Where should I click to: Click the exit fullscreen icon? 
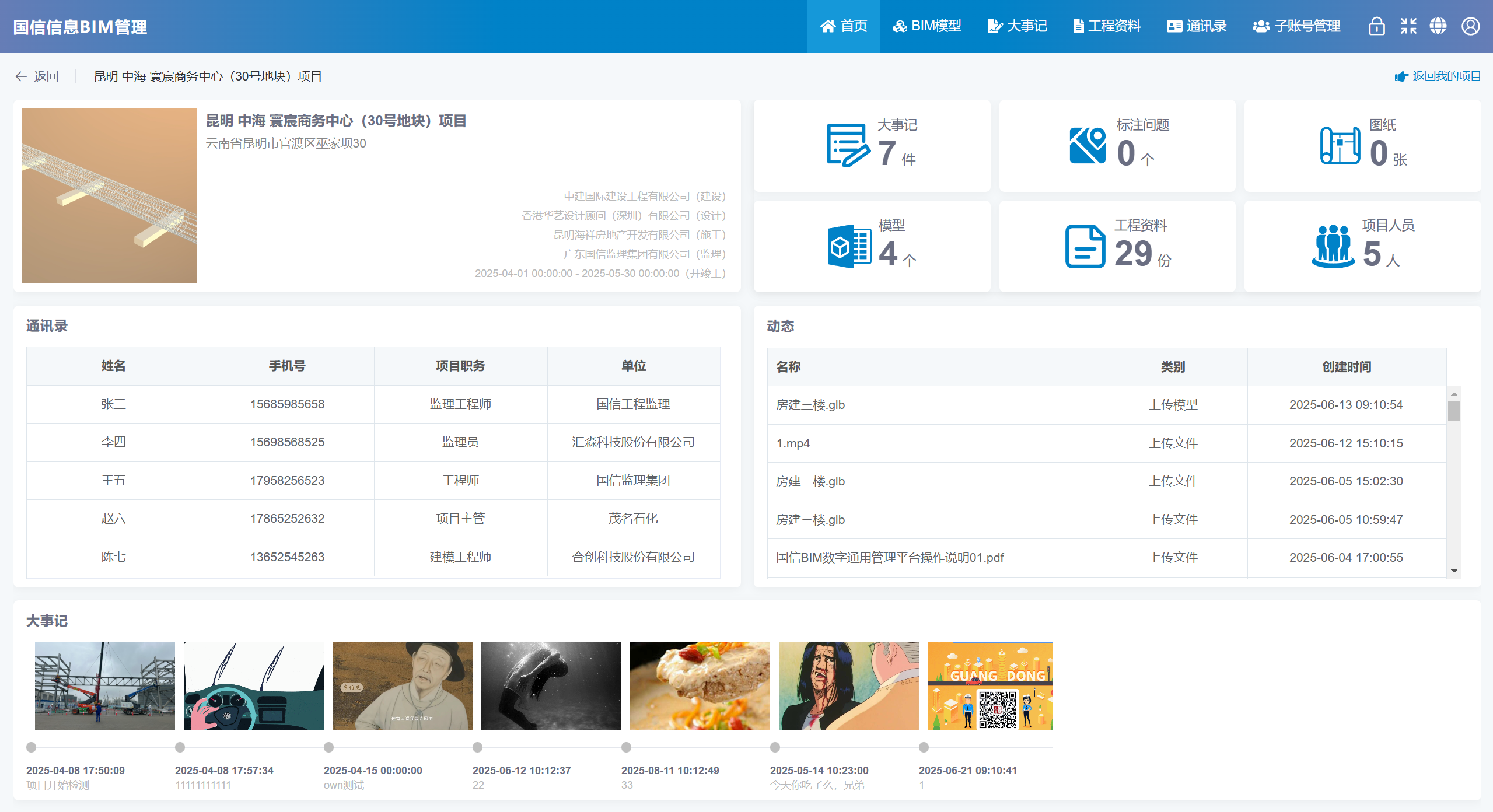click(x=1408, y=26)
